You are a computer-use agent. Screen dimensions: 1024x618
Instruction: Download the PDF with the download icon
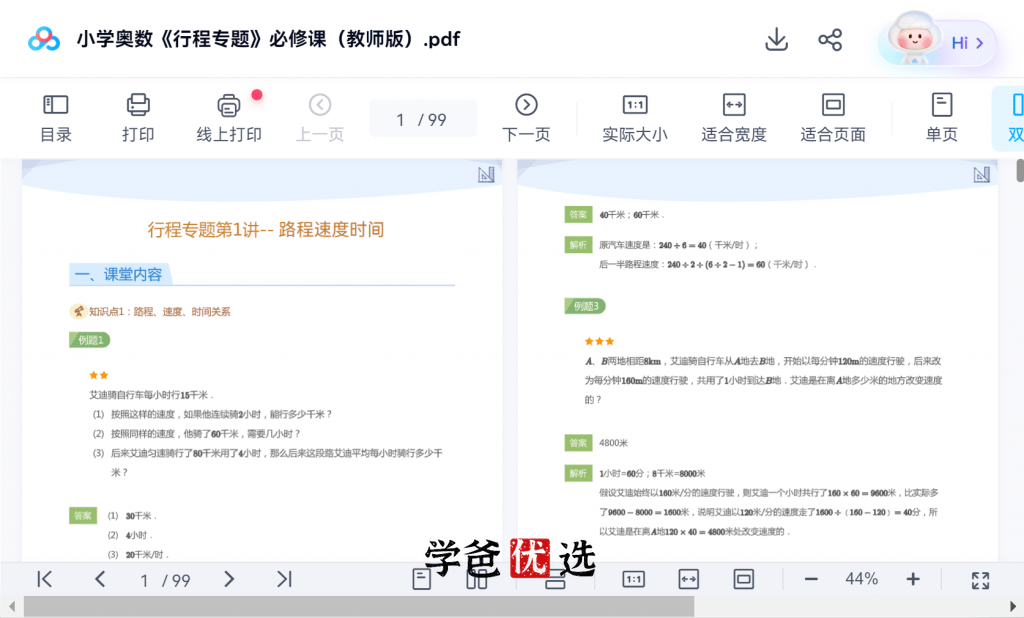[x=776, y=39]
